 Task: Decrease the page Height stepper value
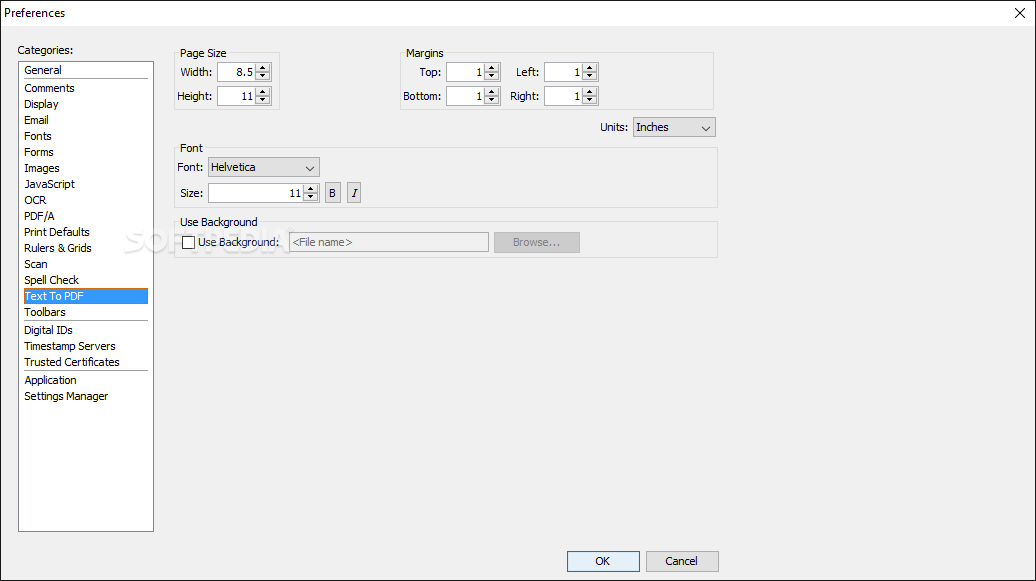(263, 100)
